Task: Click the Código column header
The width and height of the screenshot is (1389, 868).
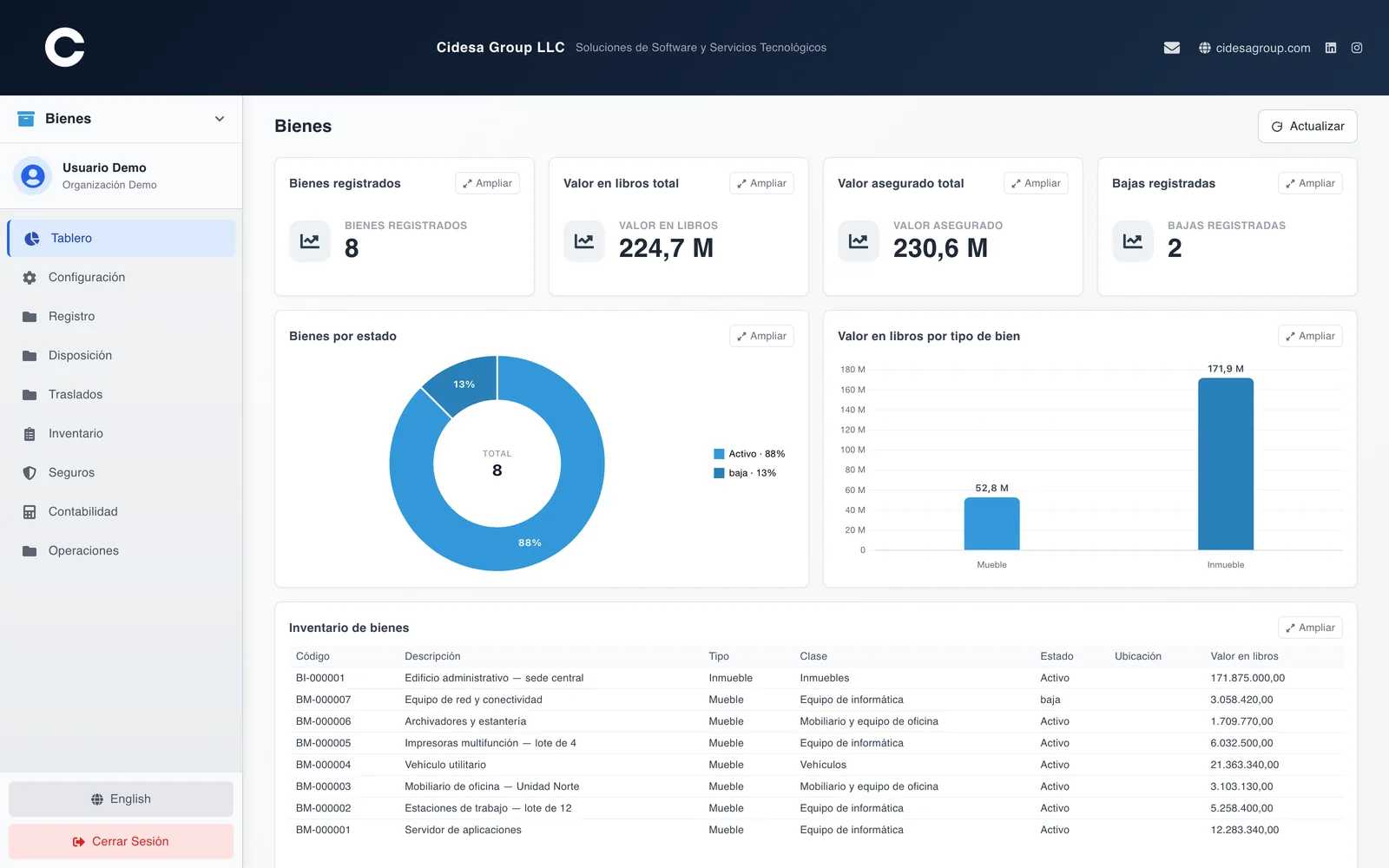Action: point(313,656)
